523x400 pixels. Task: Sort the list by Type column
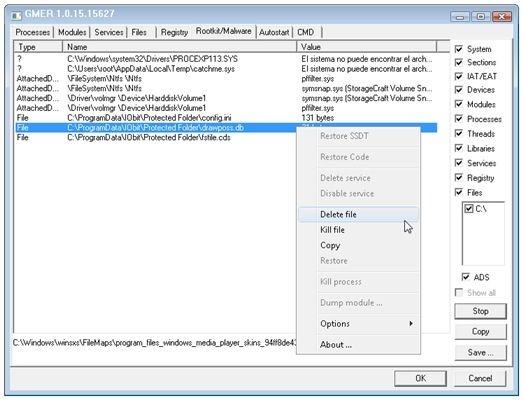[x=38, y=47]
